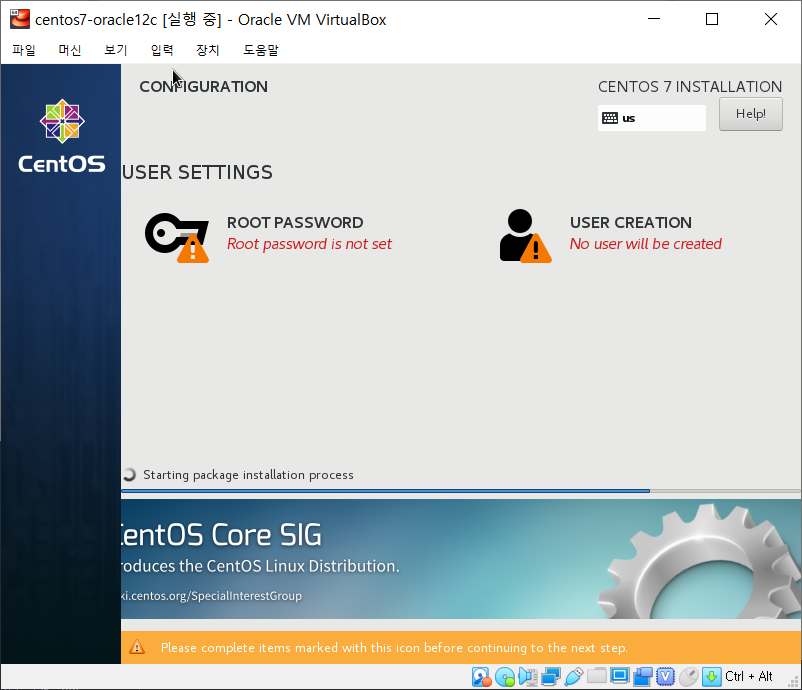Open the network adapter status icon
The width and height of the screenshot is (802, 690).
pyautogui.click(x=550, y=677)
